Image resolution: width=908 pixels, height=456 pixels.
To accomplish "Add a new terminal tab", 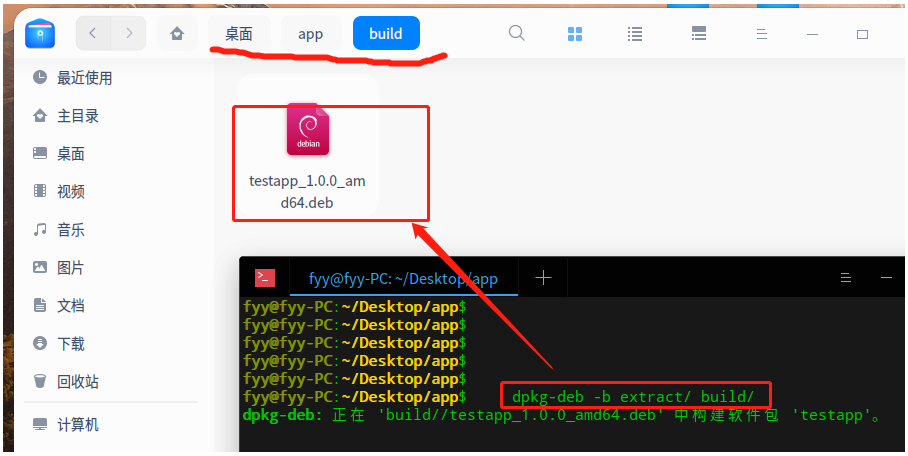I will tap(543, 278).
